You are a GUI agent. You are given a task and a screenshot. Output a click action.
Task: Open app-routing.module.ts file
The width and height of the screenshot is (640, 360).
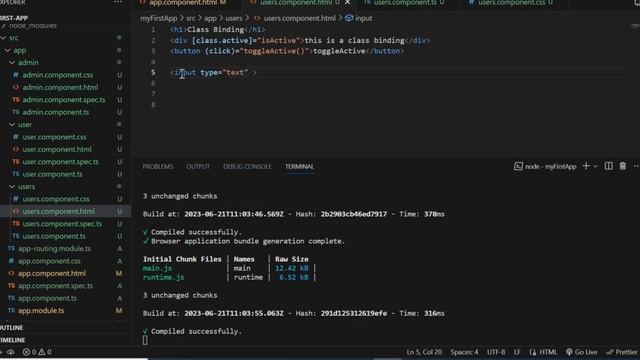click(54, 249)
